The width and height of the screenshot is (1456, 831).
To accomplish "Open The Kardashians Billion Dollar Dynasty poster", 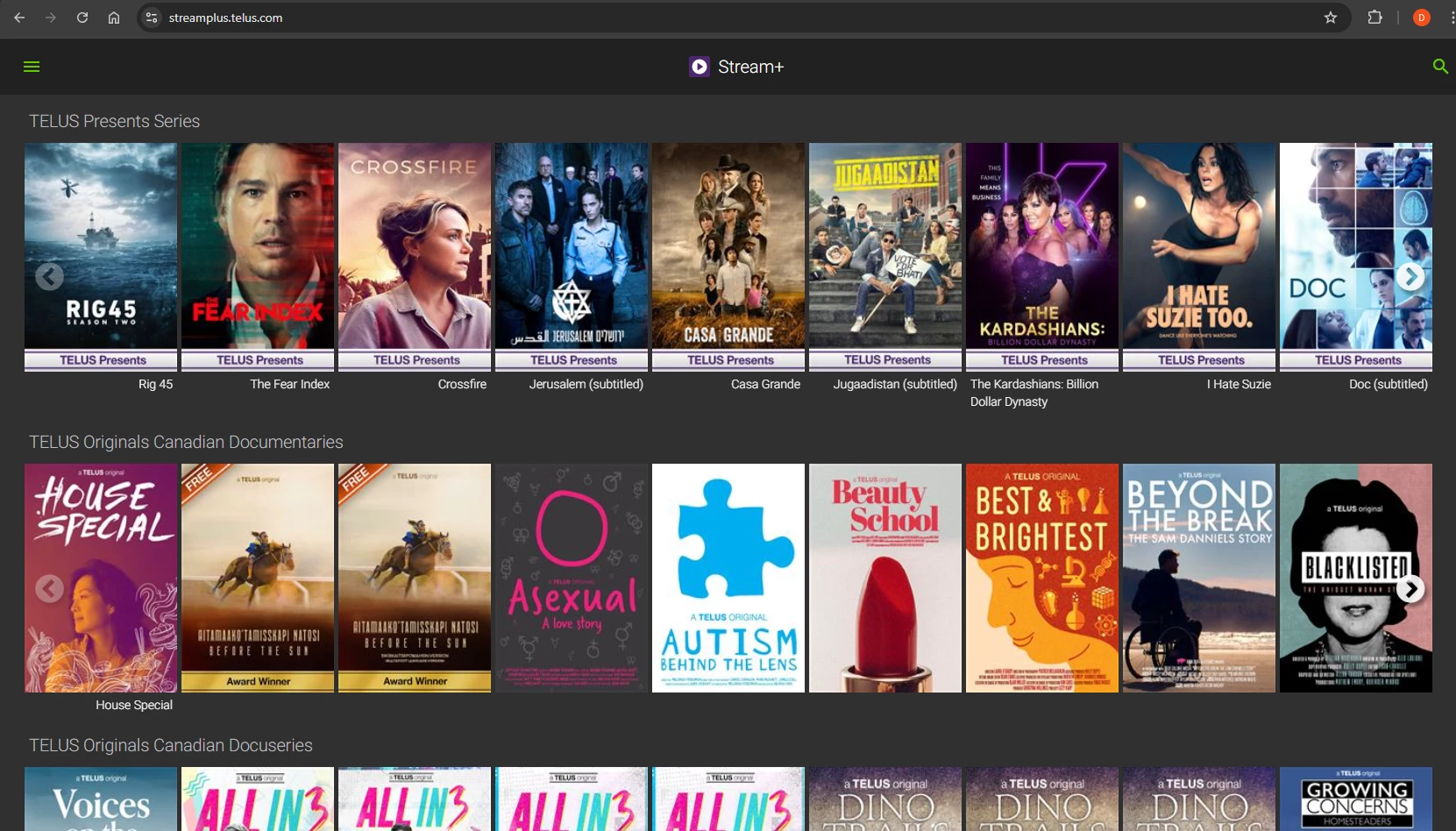I will tap(1042, 257).
